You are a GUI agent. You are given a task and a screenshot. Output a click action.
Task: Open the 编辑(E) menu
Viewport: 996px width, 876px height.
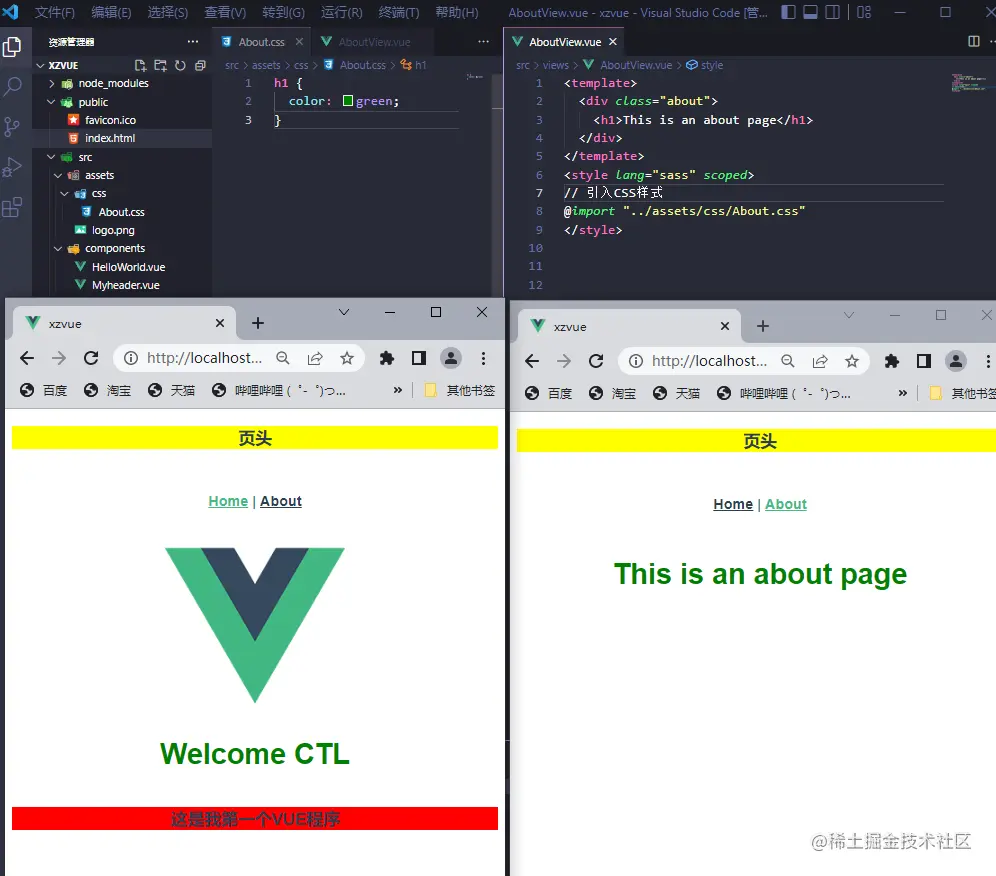pos(111,12)
